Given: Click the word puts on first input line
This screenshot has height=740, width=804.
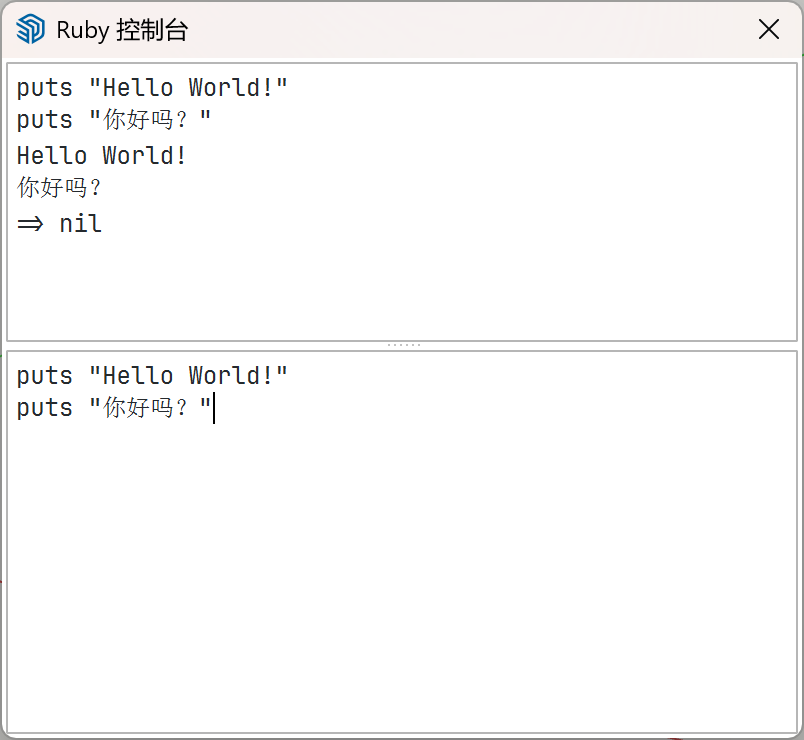Looking at the screenshot, I should (x=45, y=377).
